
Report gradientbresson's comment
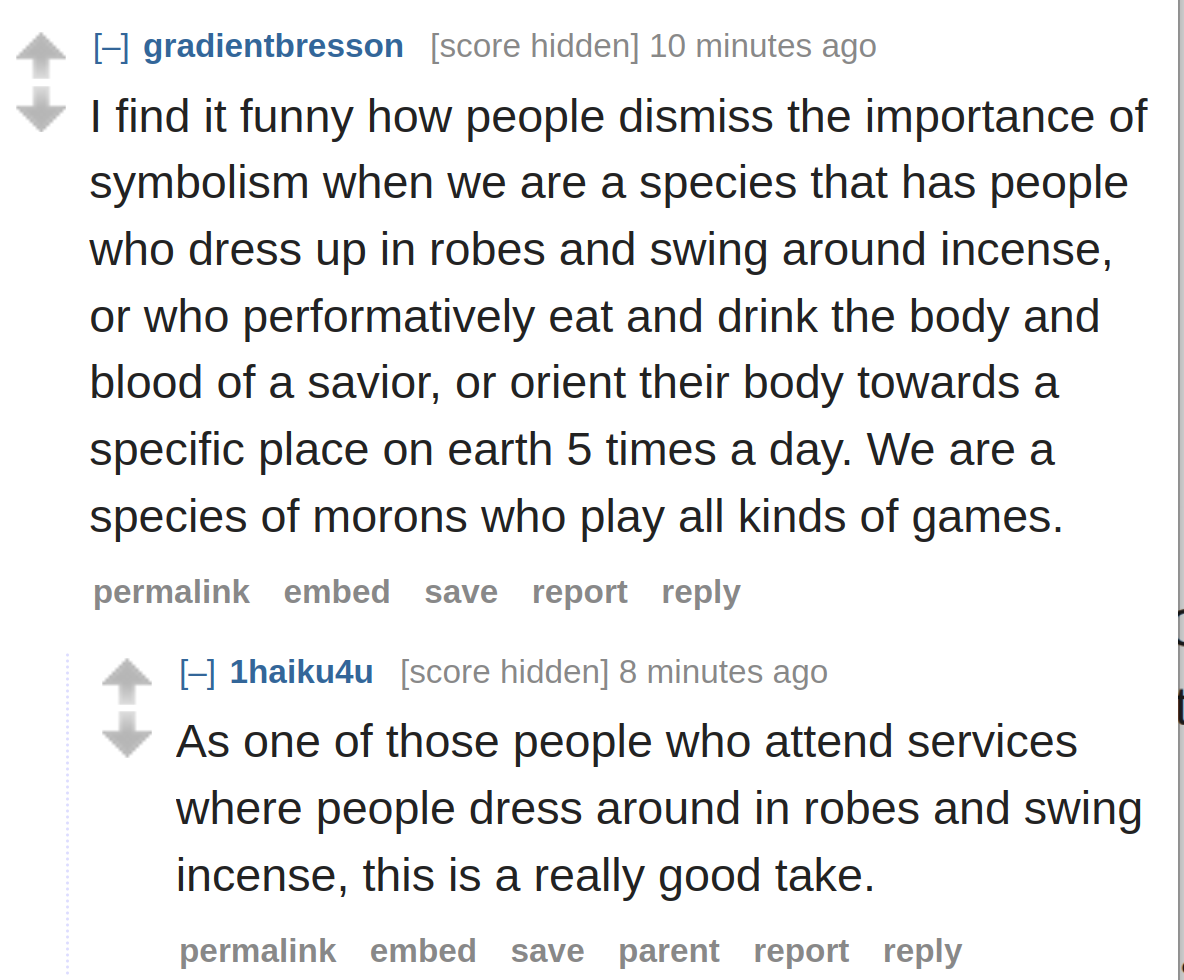pyautogui.click(x=580, y=593)
